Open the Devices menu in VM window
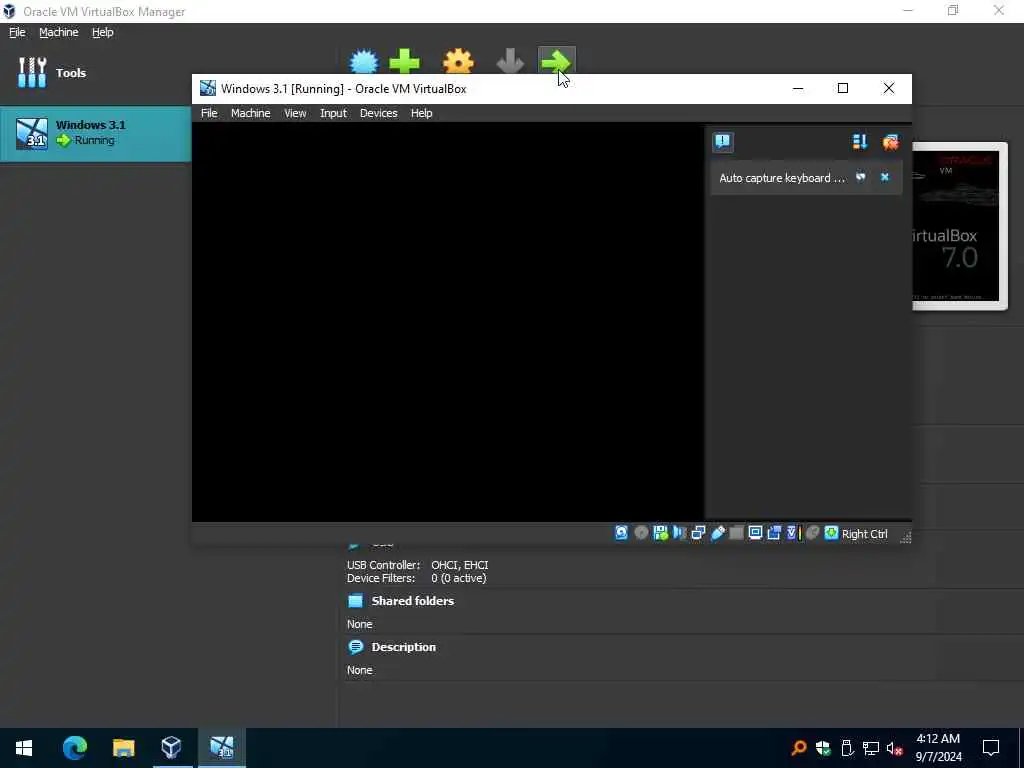 378,113
